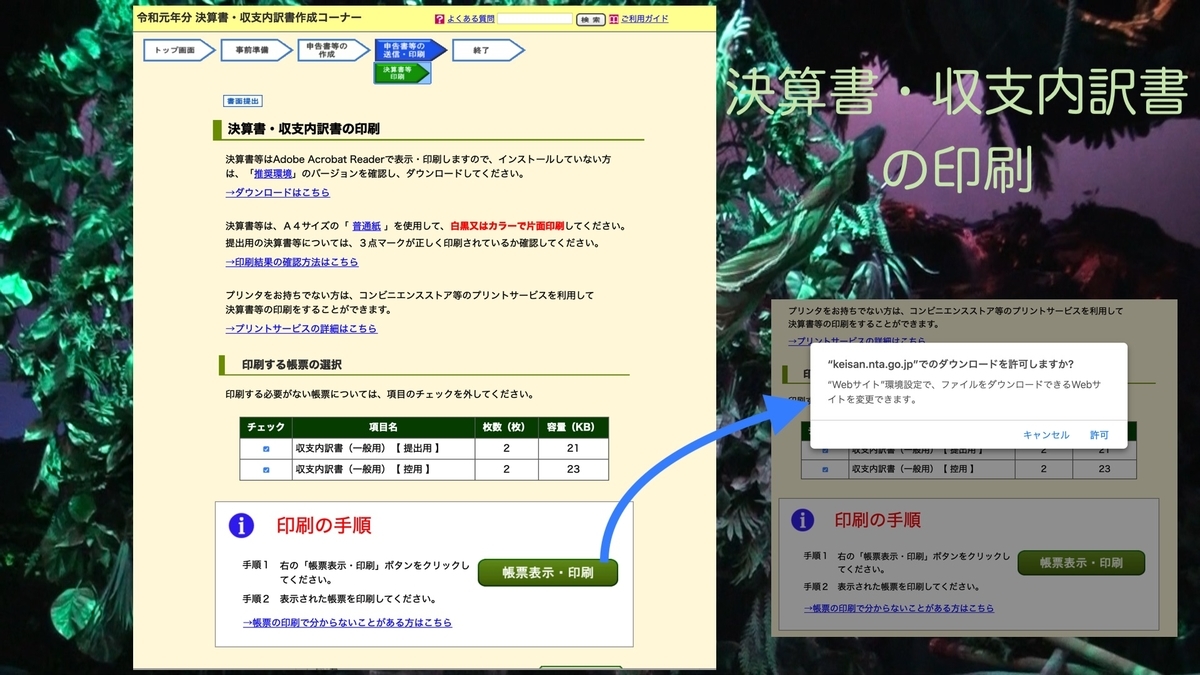
Task: Open the 事前準備 step
Action: [254, 50]
